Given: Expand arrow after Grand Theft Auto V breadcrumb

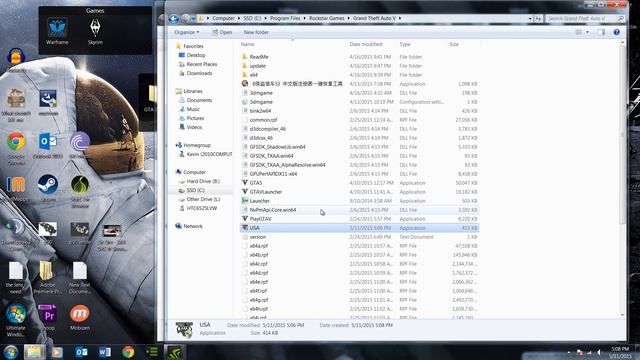Looking at the screenshot, I should tap(400, 18).
